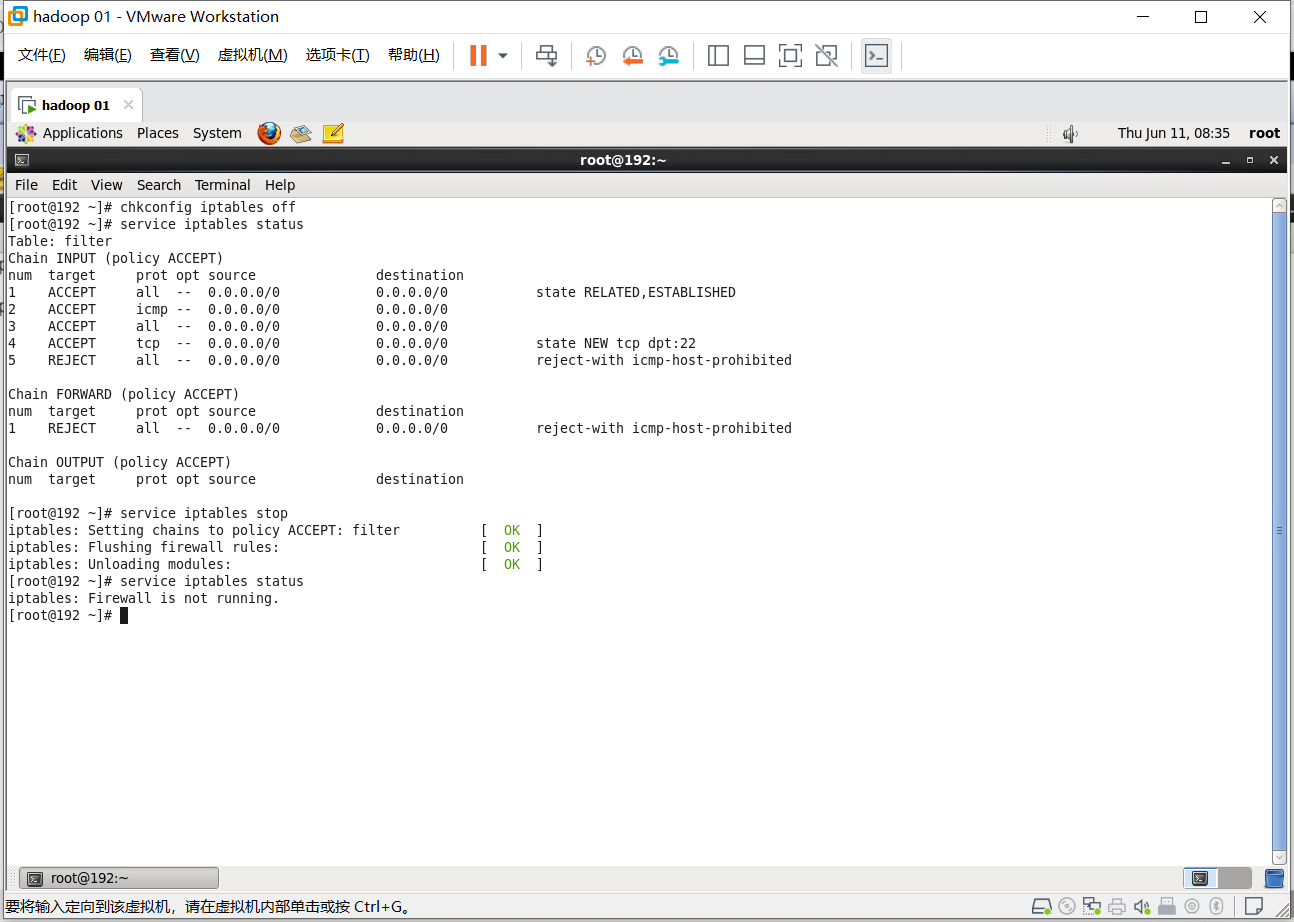
Task: Open the terminal window menu icon in the title bar
Action: [x=22, y=160]
